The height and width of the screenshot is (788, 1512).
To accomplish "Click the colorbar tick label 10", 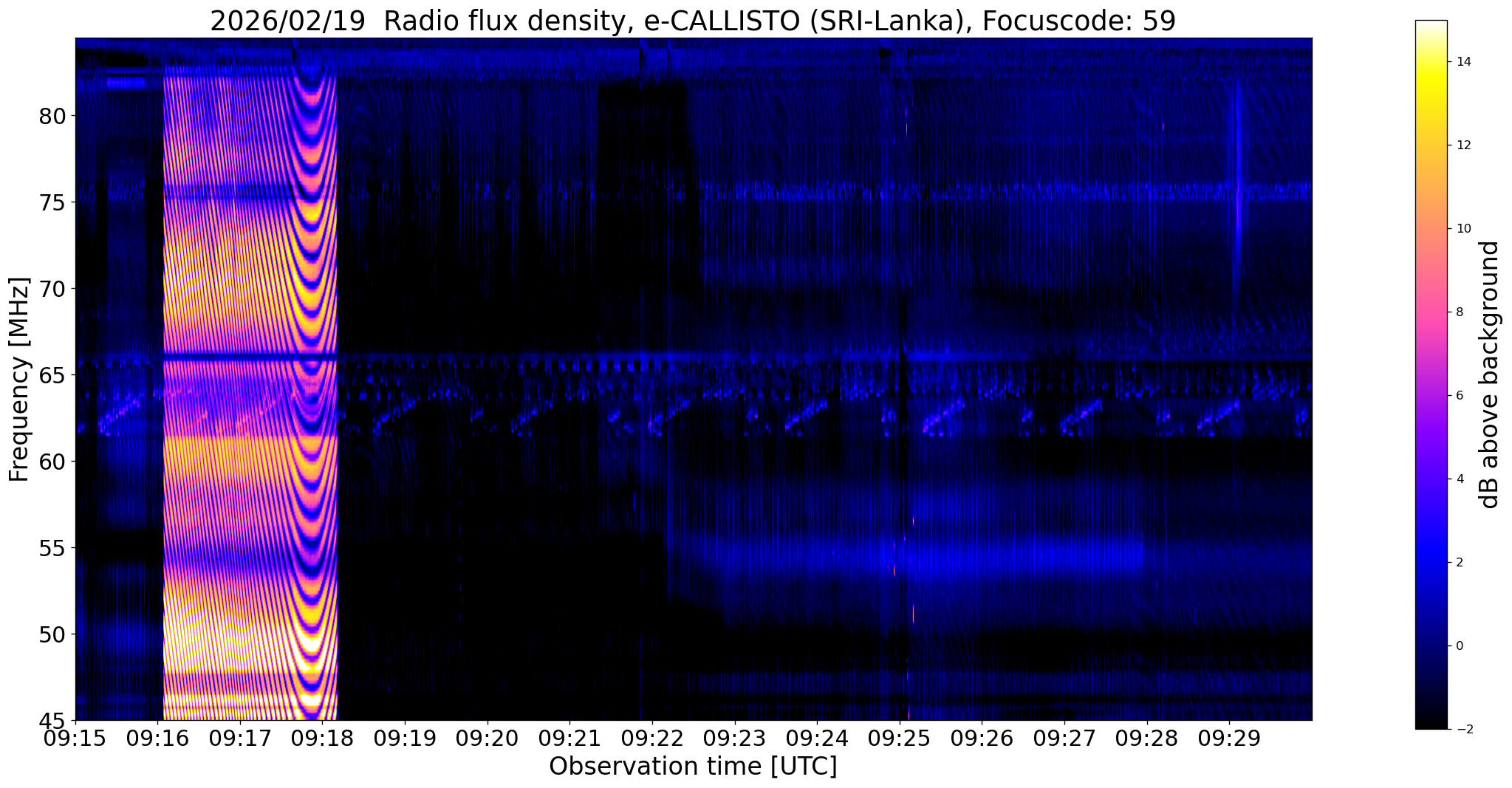I will [x=1462, y=229].
